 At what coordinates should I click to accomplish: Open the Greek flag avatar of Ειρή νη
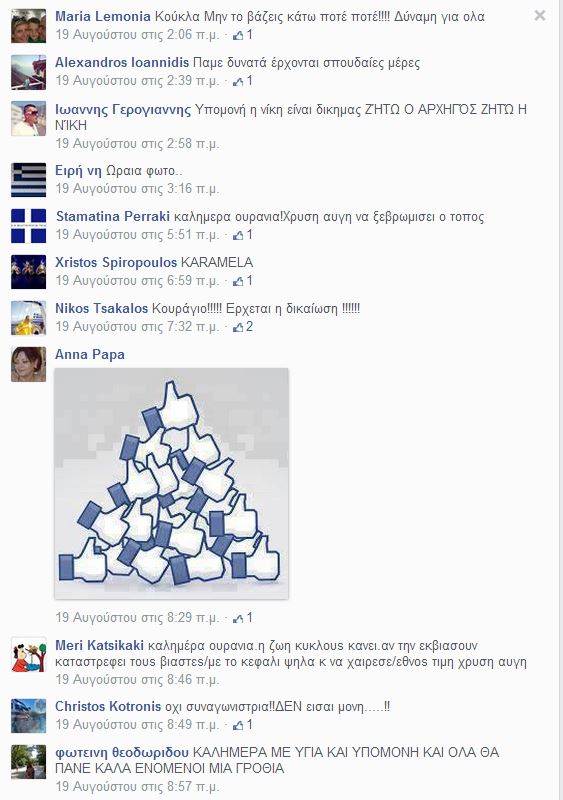(x=29, y=180)
